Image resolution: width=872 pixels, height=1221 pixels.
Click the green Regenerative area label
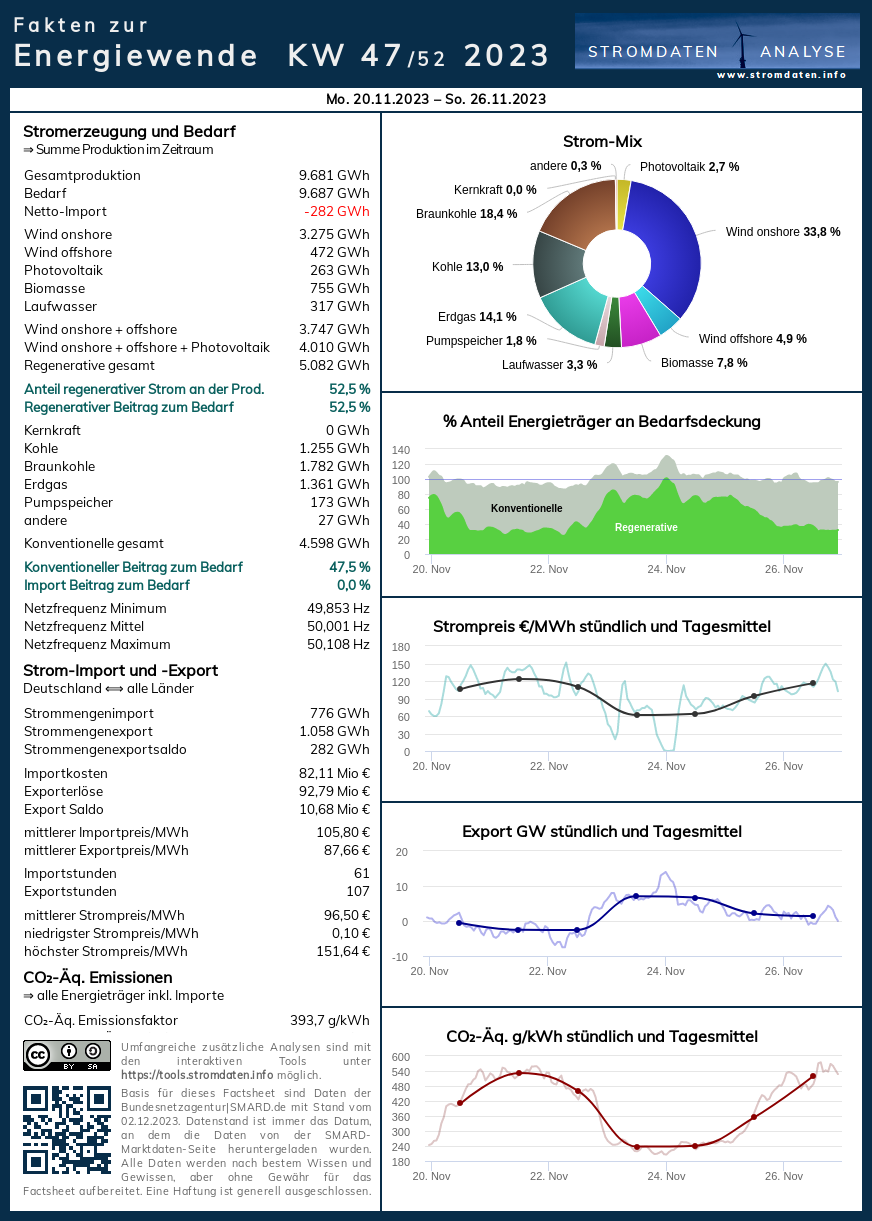(x=646, y=527)
